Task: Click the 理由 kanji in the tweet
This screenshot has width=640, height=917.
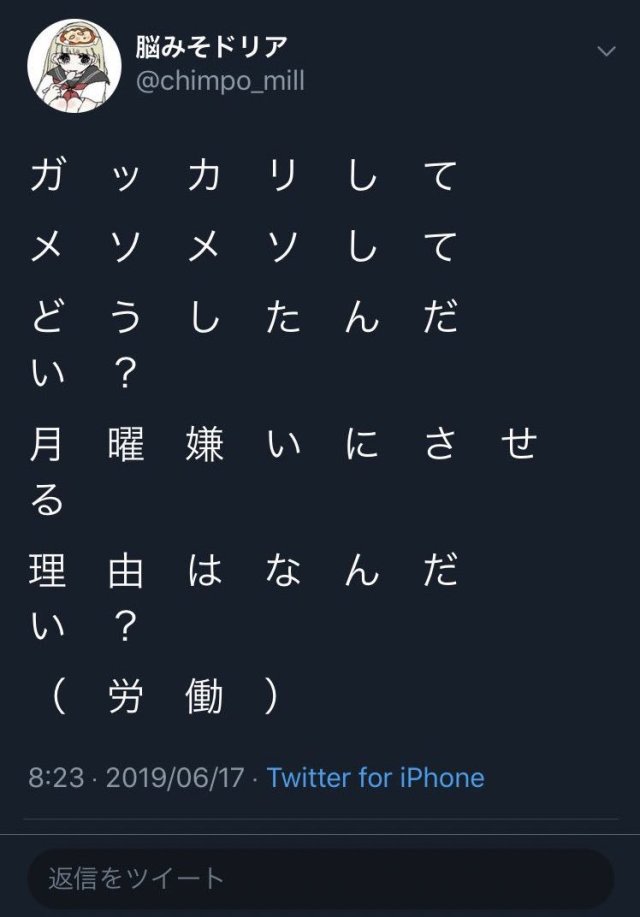Action: [x=86, y=571]
